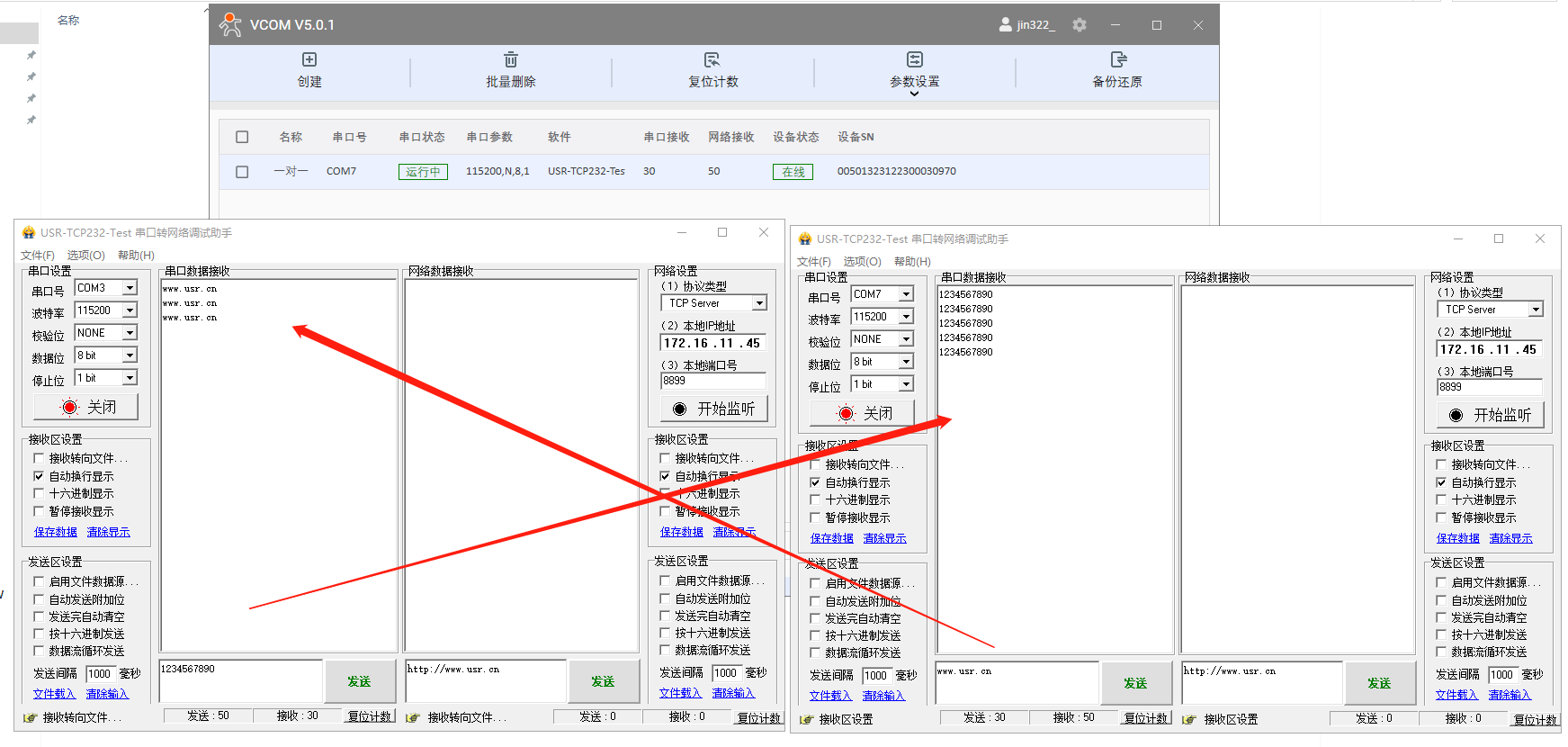Click the 8899 local port field in right window
1568x747 pixels.
(x=1489, y=387)
